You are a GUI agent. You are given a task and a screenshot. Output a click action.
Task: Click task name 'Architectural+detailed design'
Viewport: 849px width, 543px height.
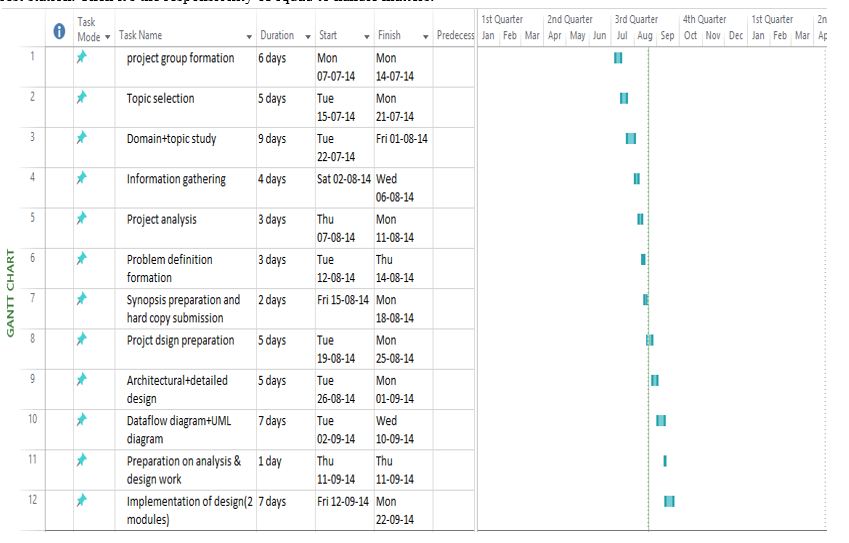pyautogui.click(x=177, y=389)
